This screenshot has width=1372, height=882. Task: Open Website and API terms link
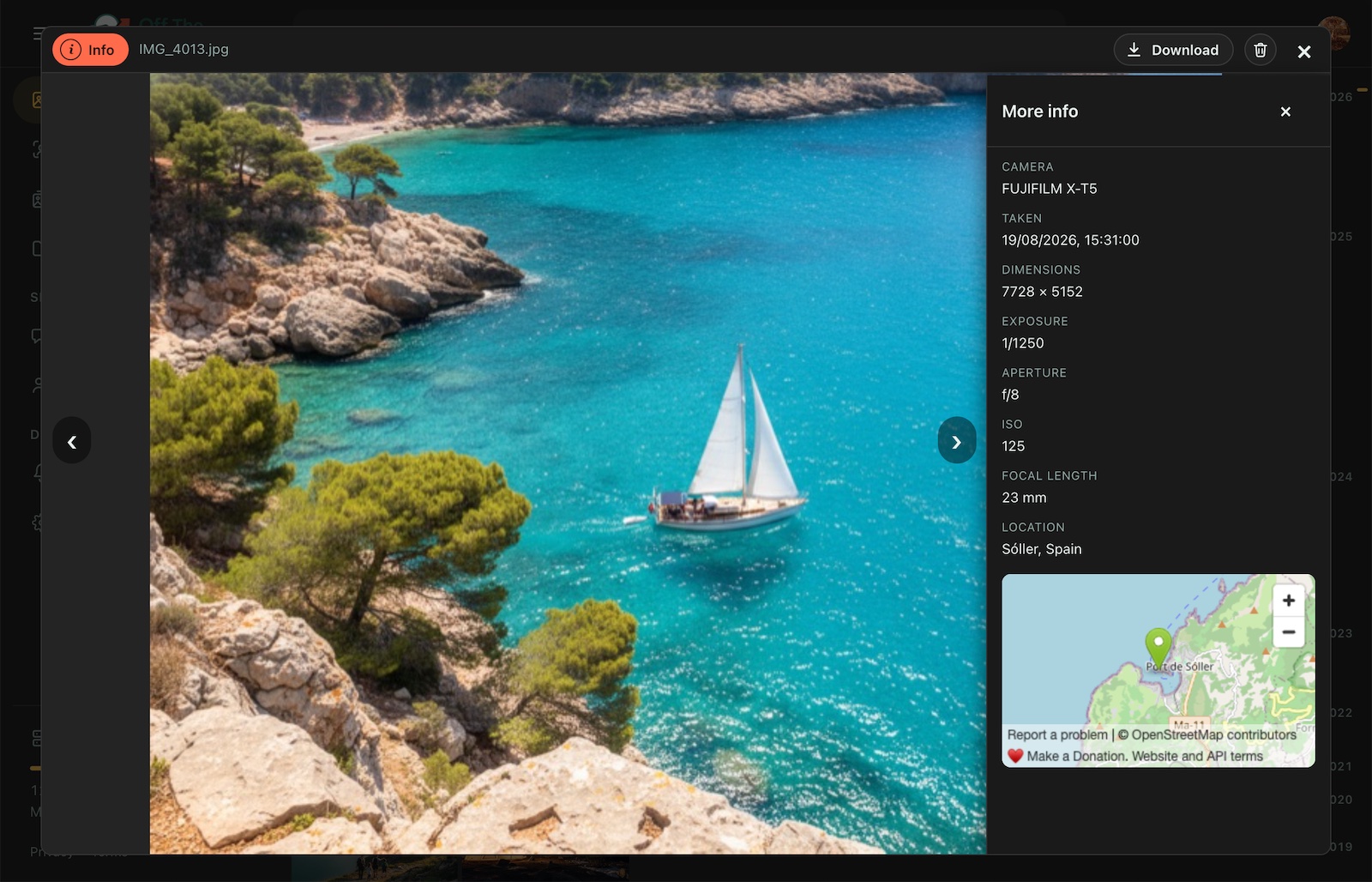coord(1197,756)
